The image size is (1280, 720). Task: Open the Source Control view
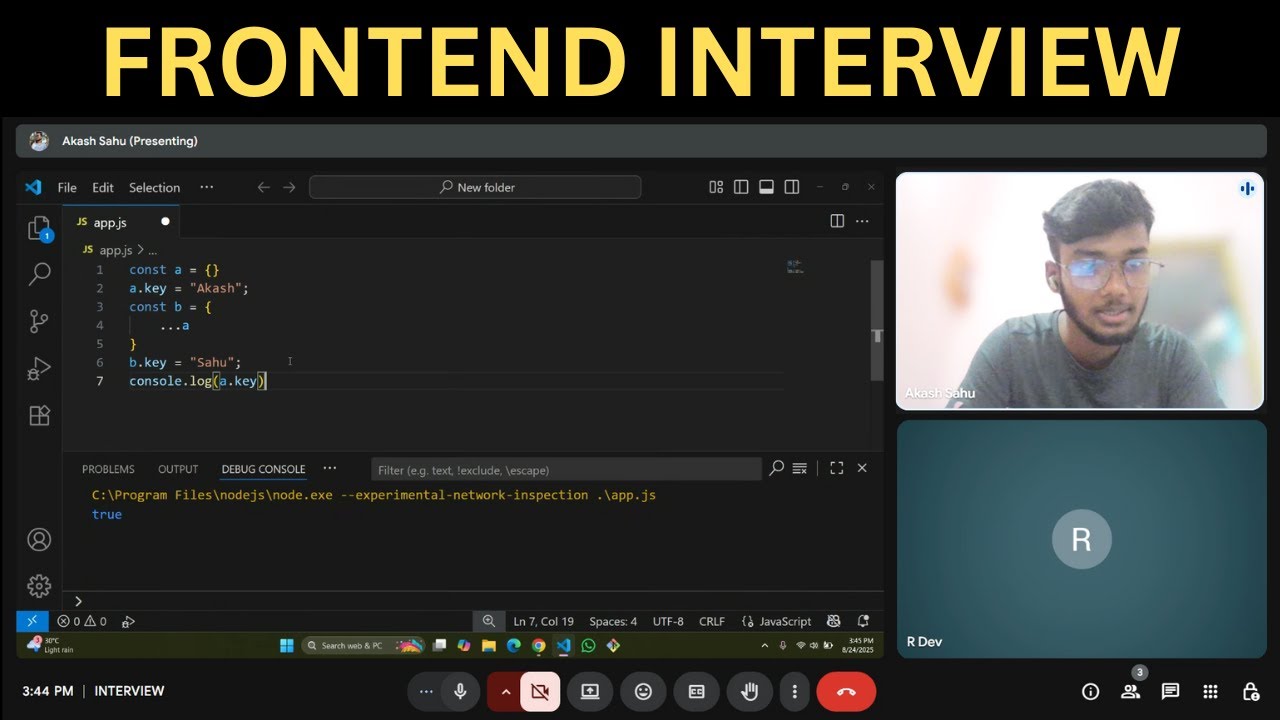pyautogui.click(x=39, y=321)
